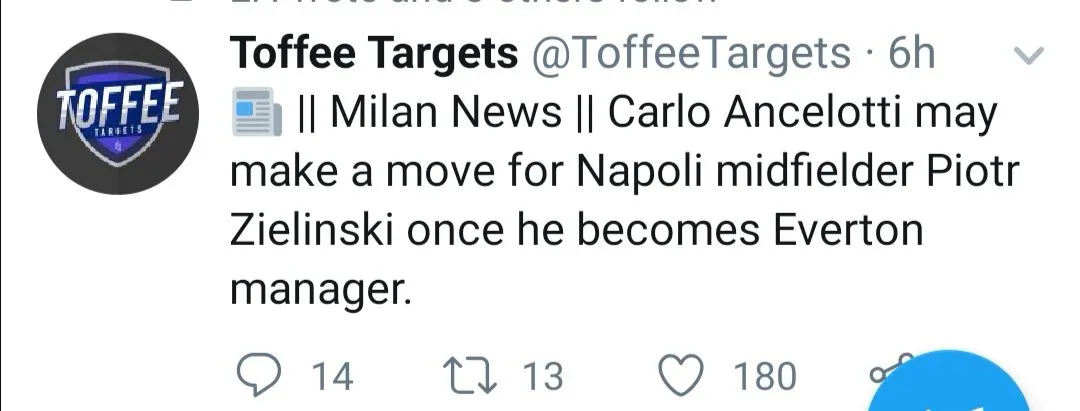
Task: Tap the like count of 180
Action: [765, 376]
